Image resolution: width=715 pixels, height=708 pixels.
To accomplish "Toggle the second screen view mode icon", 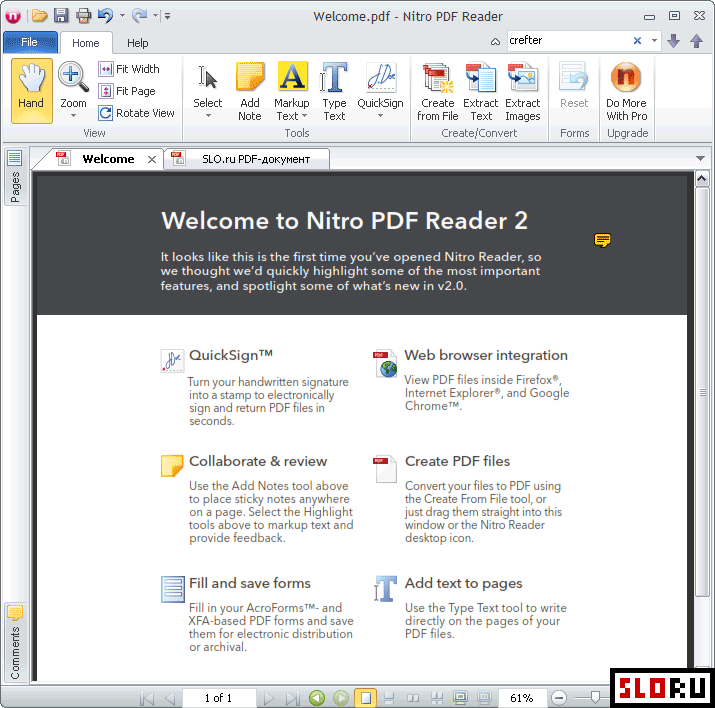I will [484, 698].
